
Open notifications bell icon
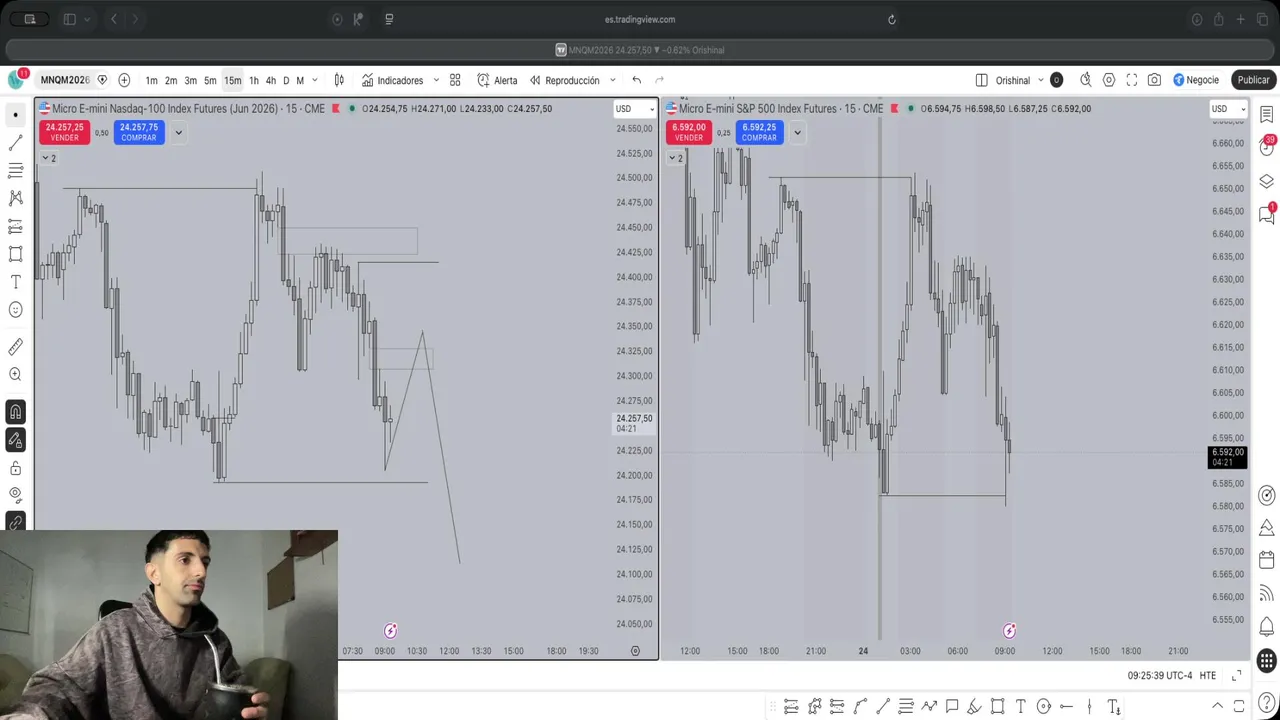click(1266, 627)
